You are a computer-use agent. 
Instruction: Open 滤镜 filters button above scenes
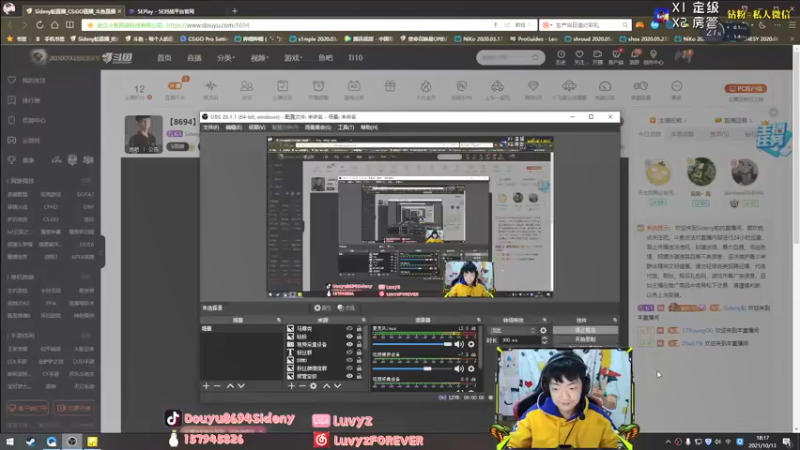(346, 308)
